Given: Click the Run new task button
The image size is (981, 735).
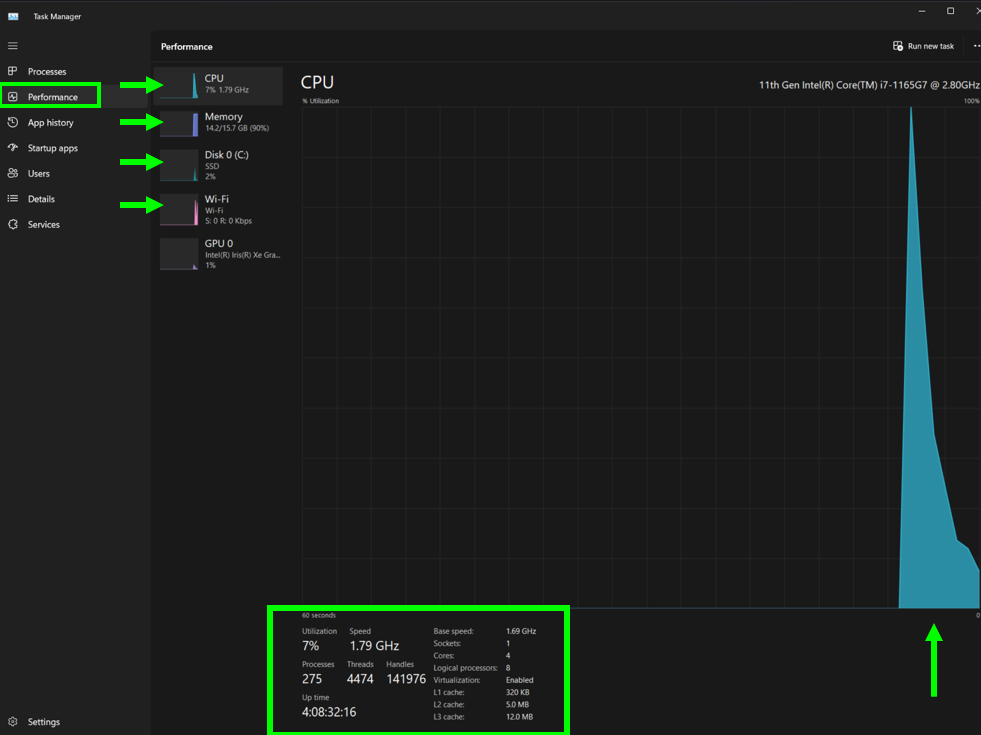Looking at the screenshot, I should (x=923, y=46).
